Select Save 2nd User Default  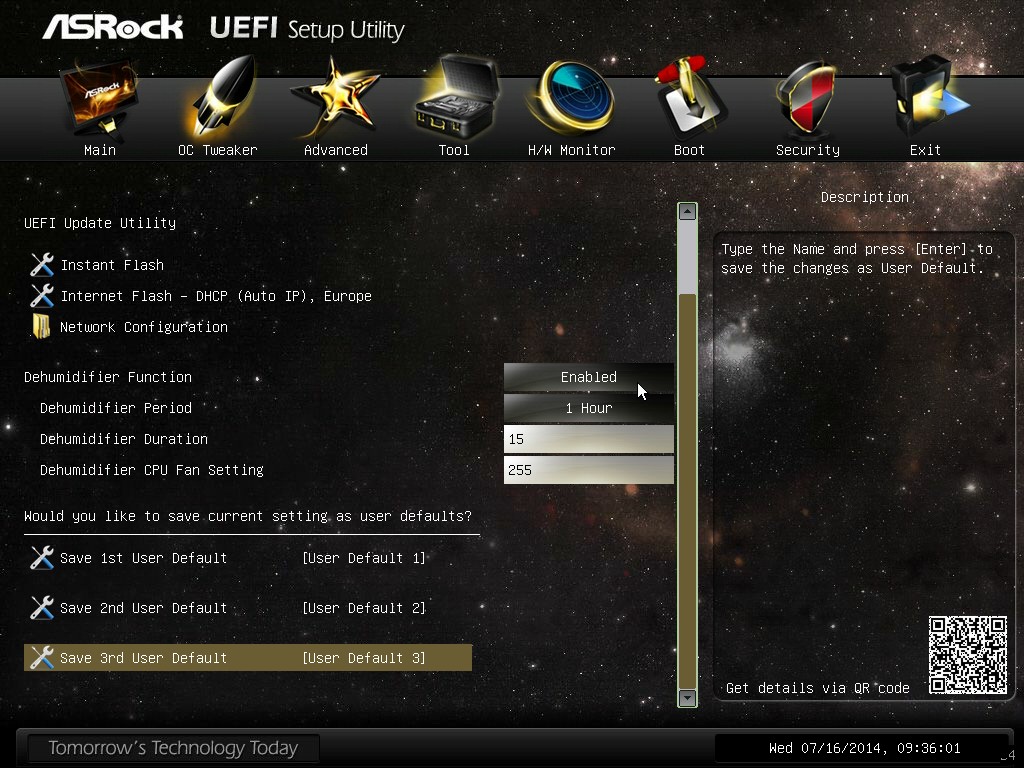pyautogui.click(x=143, y=608)
